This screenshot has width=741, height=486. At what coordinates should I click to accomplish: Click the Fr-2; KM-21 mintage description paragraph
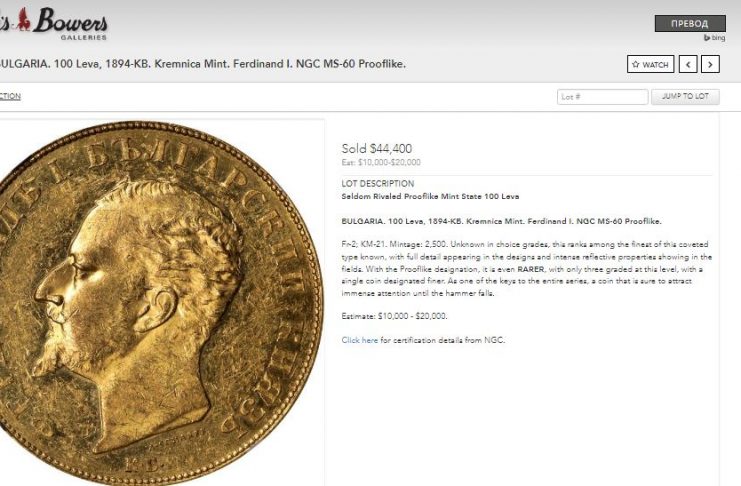click(x=526, y=269)
